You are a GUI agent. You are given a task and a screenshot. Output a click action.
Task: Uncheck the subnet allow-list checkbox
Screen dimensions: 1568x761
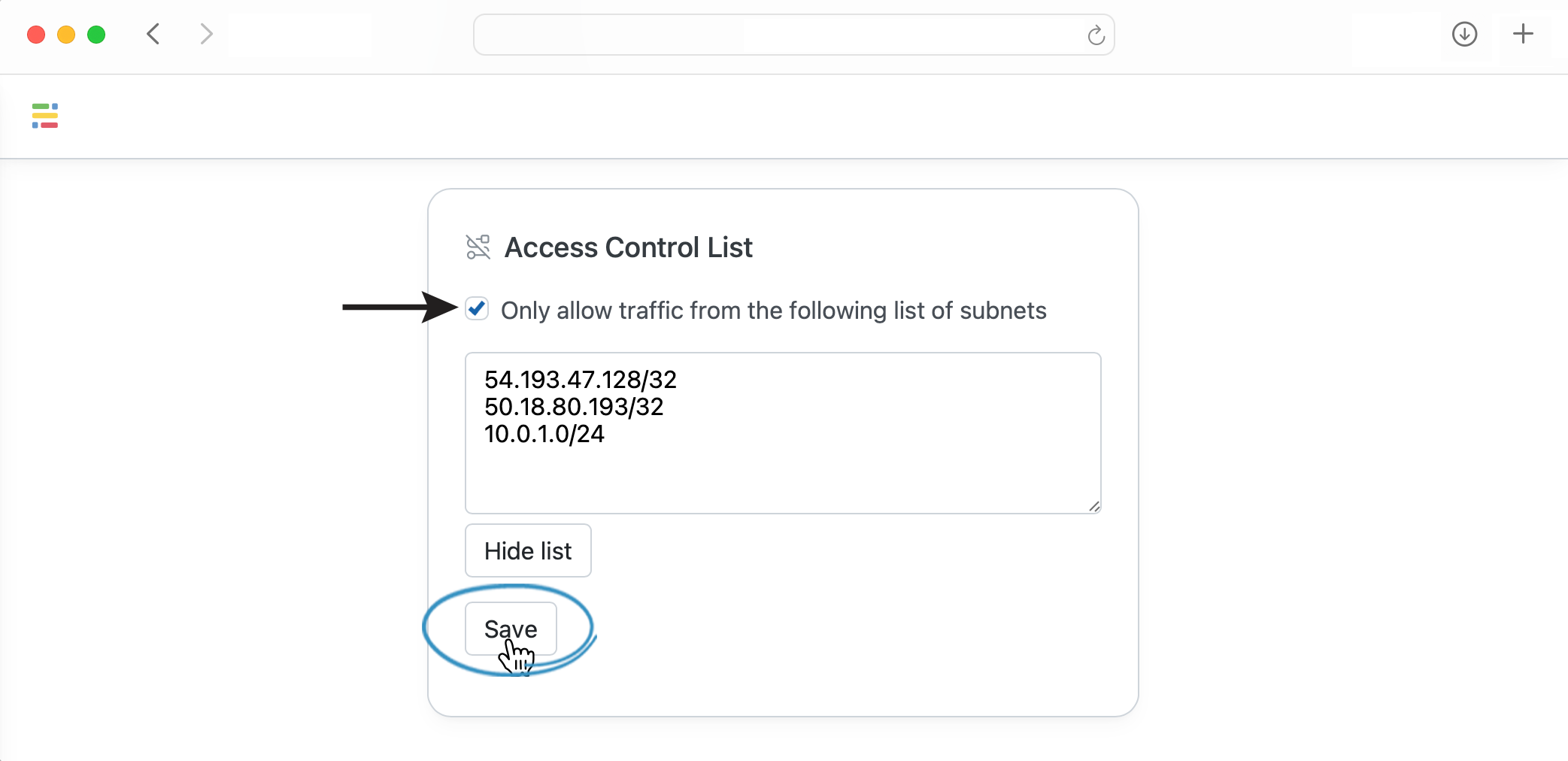coord(477,309)
